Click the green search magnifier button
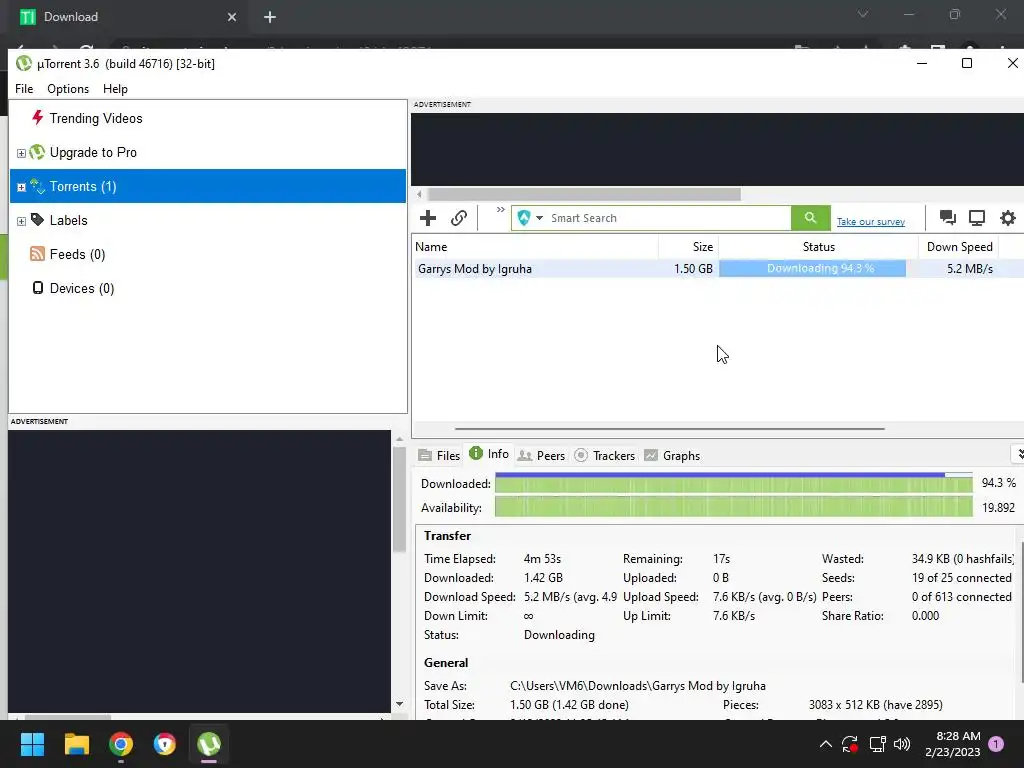 (810, 218)
